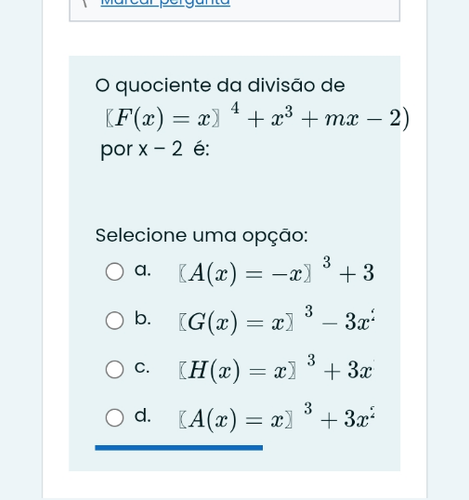The image size is (469, 500).
Task: Click the blue horizontal scrollbar under options
Action: point(179,448)
